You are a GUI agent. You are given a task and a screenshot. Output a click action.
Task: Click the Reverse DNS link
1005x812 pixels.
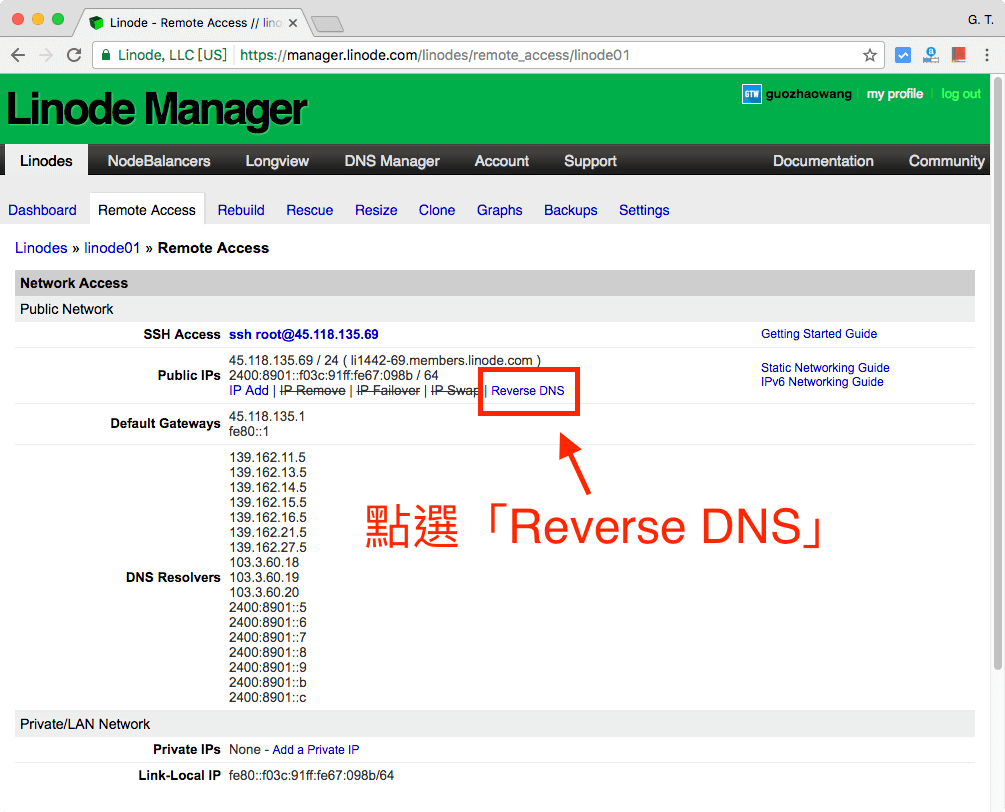(528, 391)
